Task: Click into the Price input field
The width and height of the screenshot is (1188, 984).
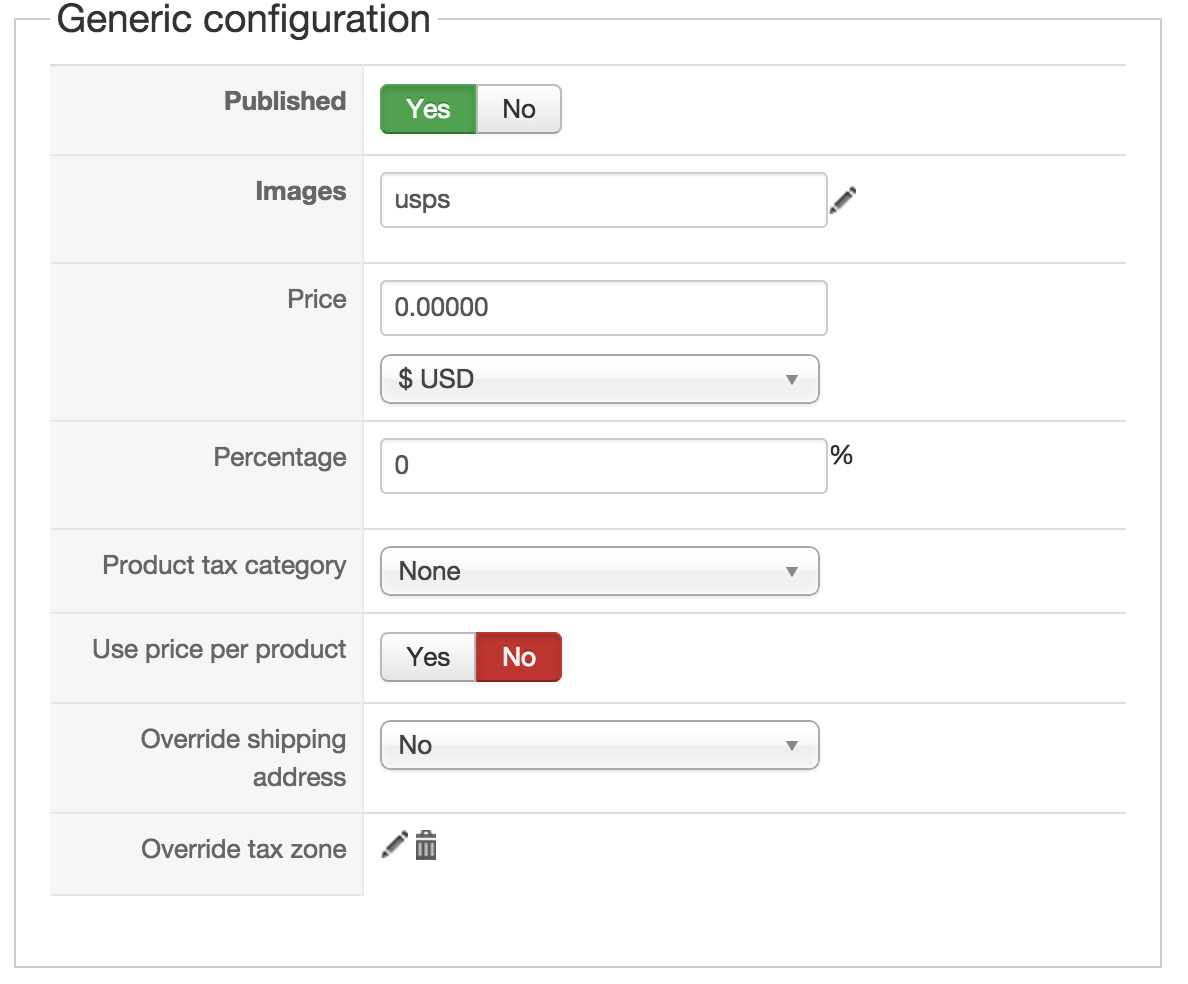Action: point(603,308)
